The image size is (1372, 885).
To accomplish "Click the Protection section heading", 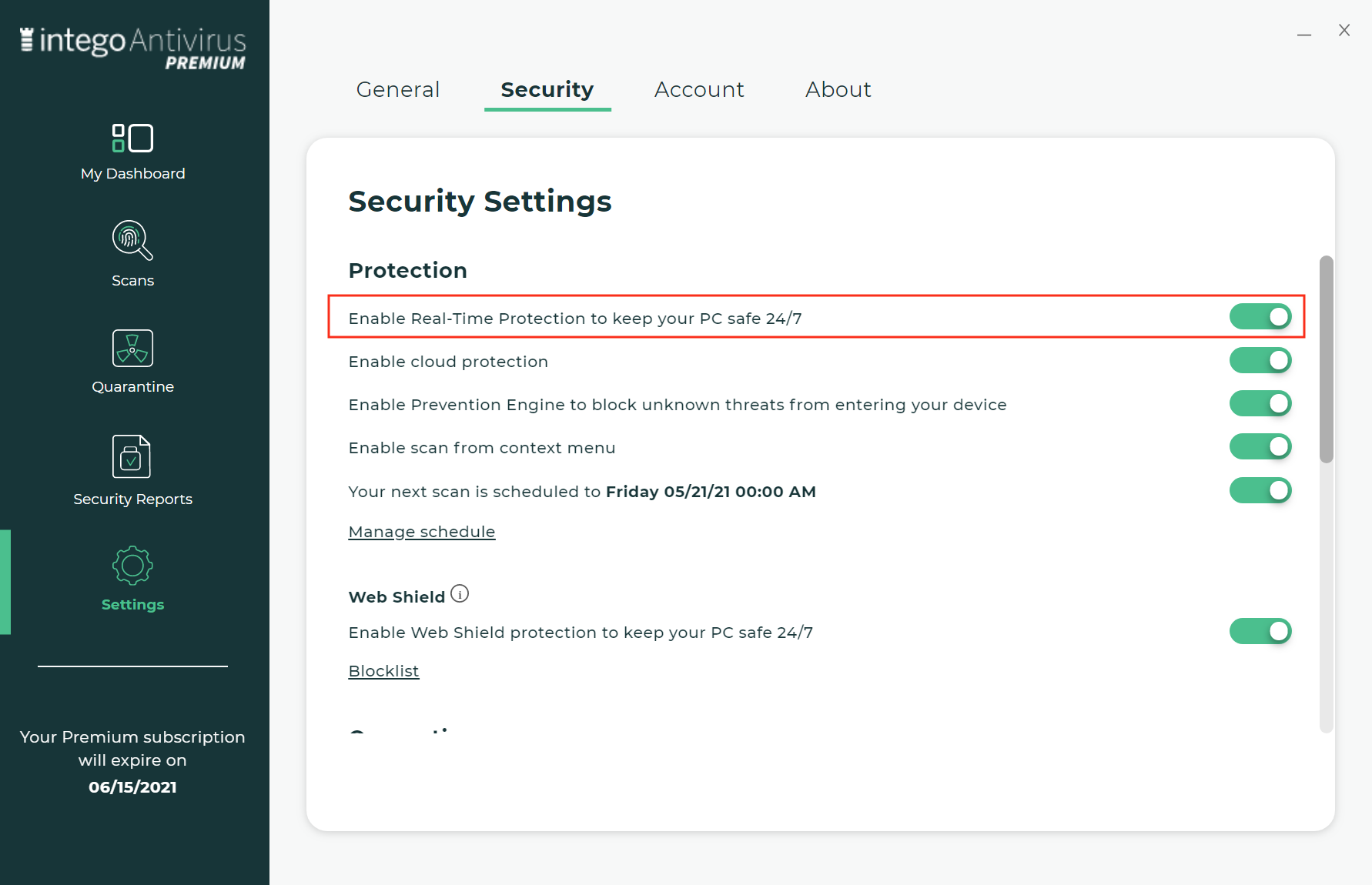I will pos(408,270).
